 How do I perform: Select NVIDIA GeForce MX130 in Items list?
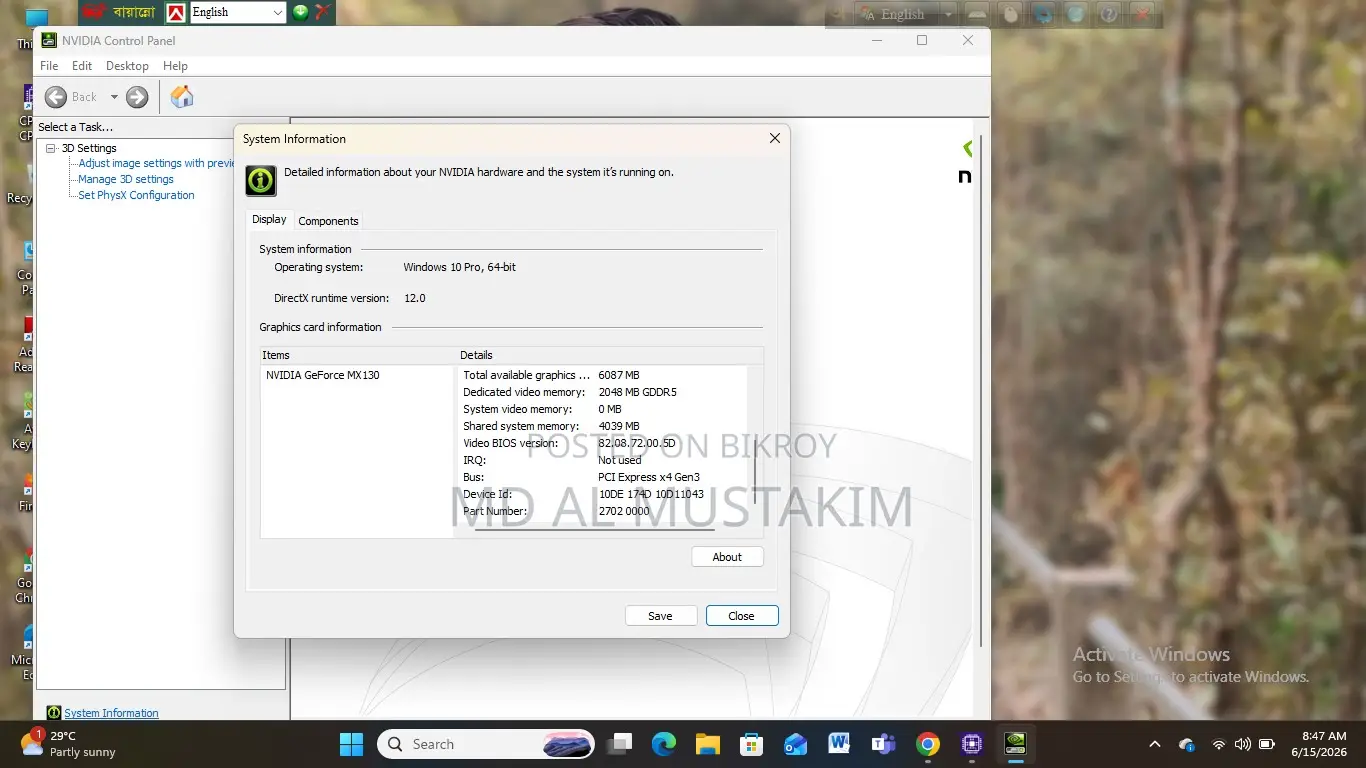tap(322, 375)
